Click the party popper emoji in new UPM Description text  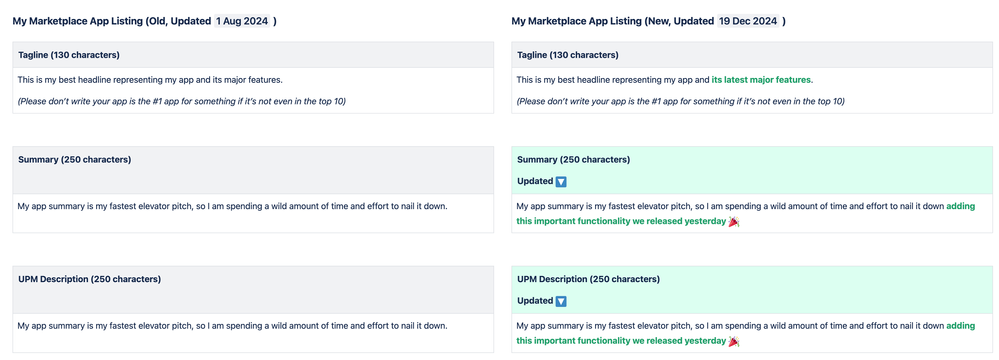734,342
